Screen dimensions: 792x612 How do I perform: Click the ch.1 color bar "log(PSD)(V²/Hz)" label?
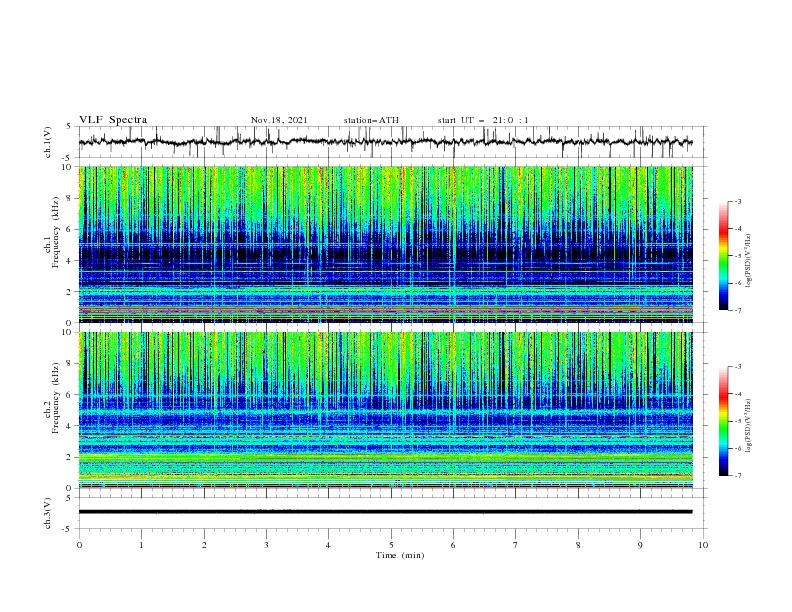[x=749, y=261]
